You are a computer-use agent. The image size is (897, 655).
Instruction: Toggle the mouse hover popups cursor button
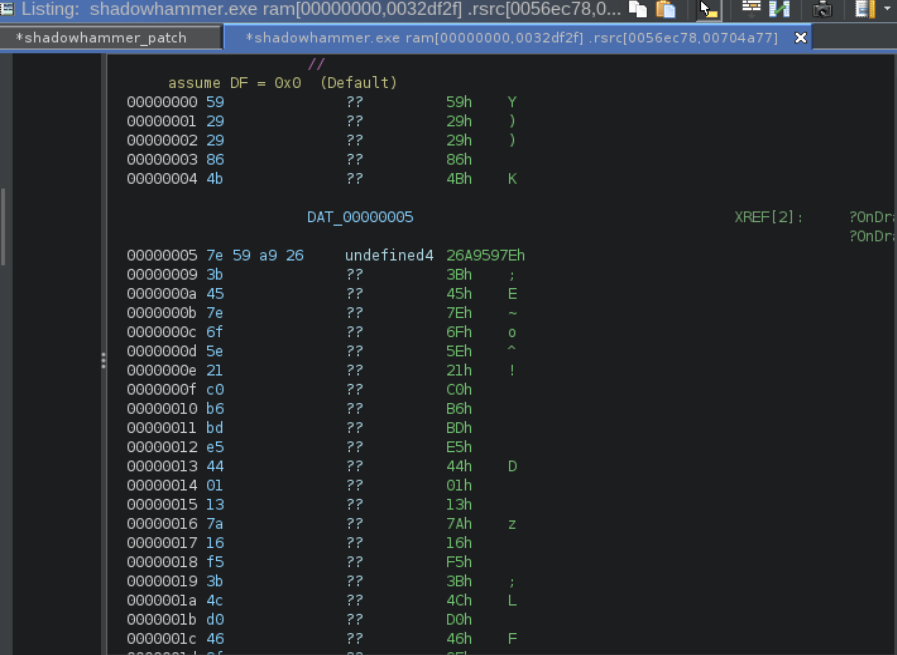point(709,9)
